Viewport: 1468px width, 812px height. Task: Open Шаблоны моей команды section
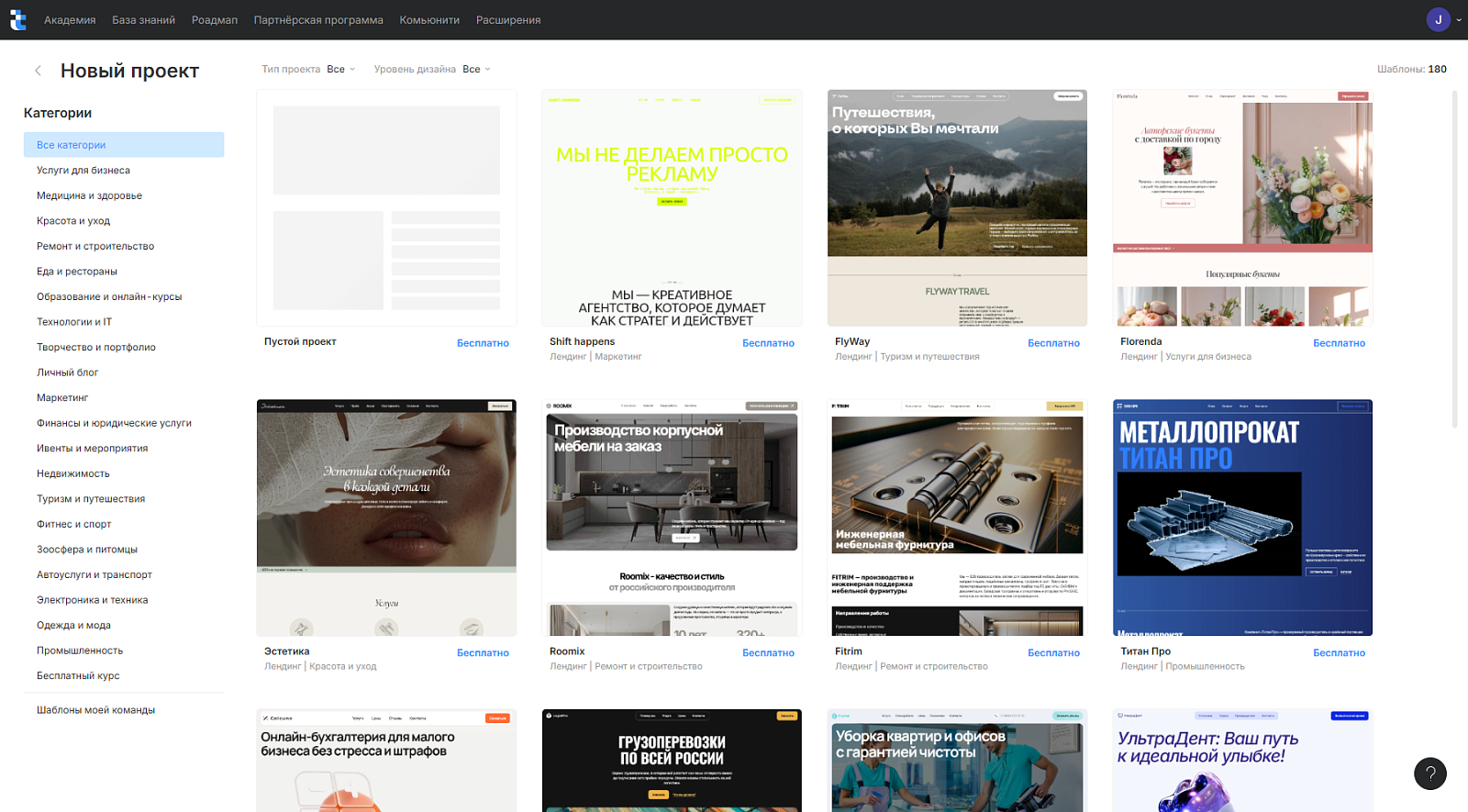click(x=95, y=709)
